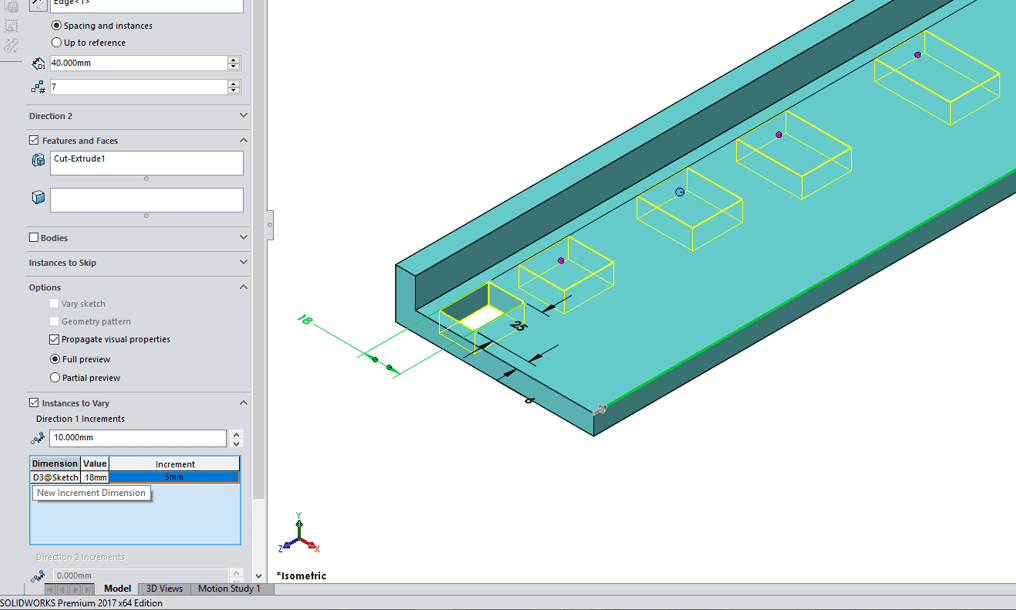Enable the Bodies checkbox
The height and width of the screenshot is (610, 1016).
[34, 238]
